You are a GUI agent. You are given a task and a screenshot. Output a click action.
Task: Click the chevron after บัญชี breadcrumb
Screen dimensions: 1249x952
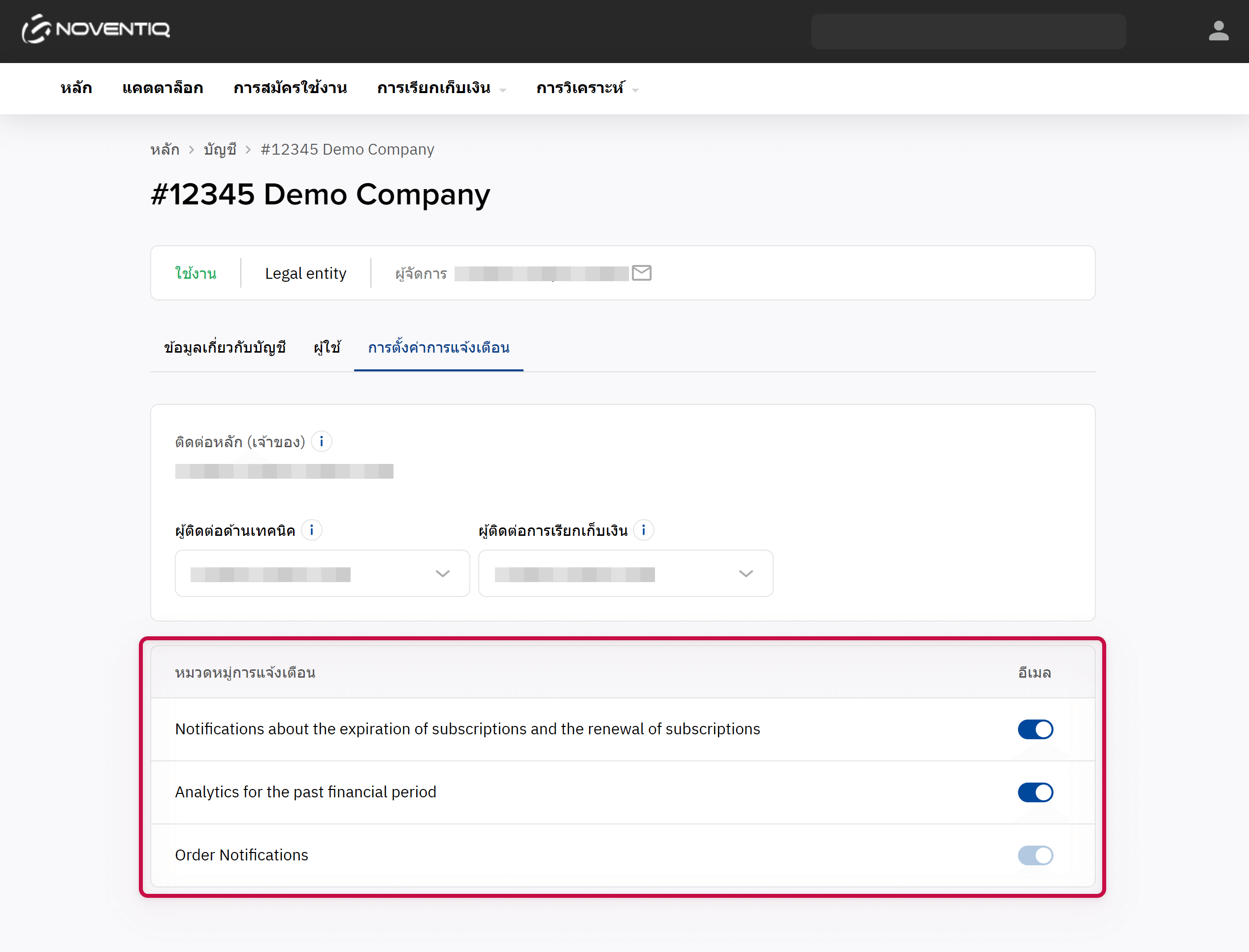pyautogui.click(x=248, y=150)
